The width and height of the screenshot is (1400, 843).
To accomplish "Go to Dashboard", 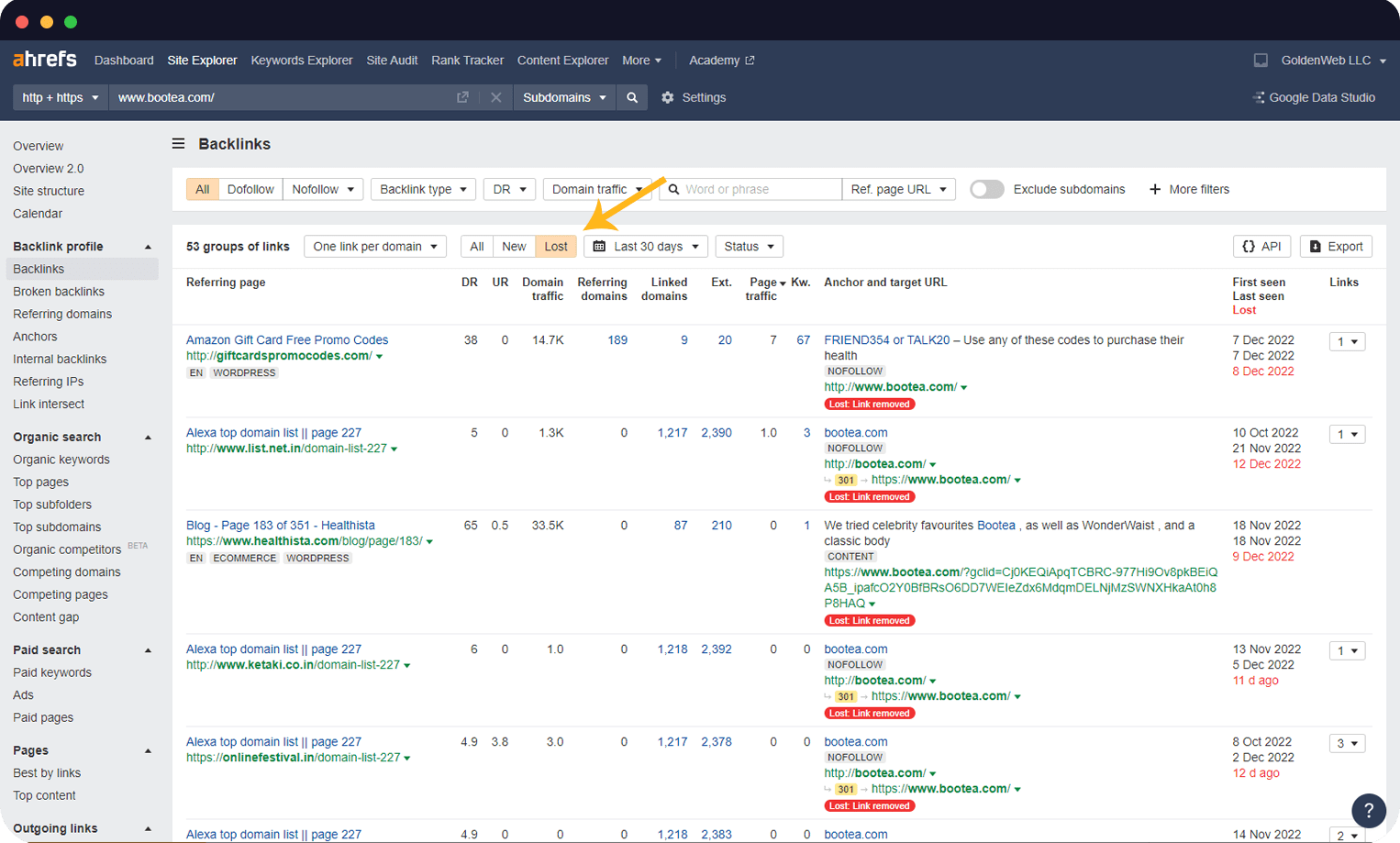I will point(124,61).
